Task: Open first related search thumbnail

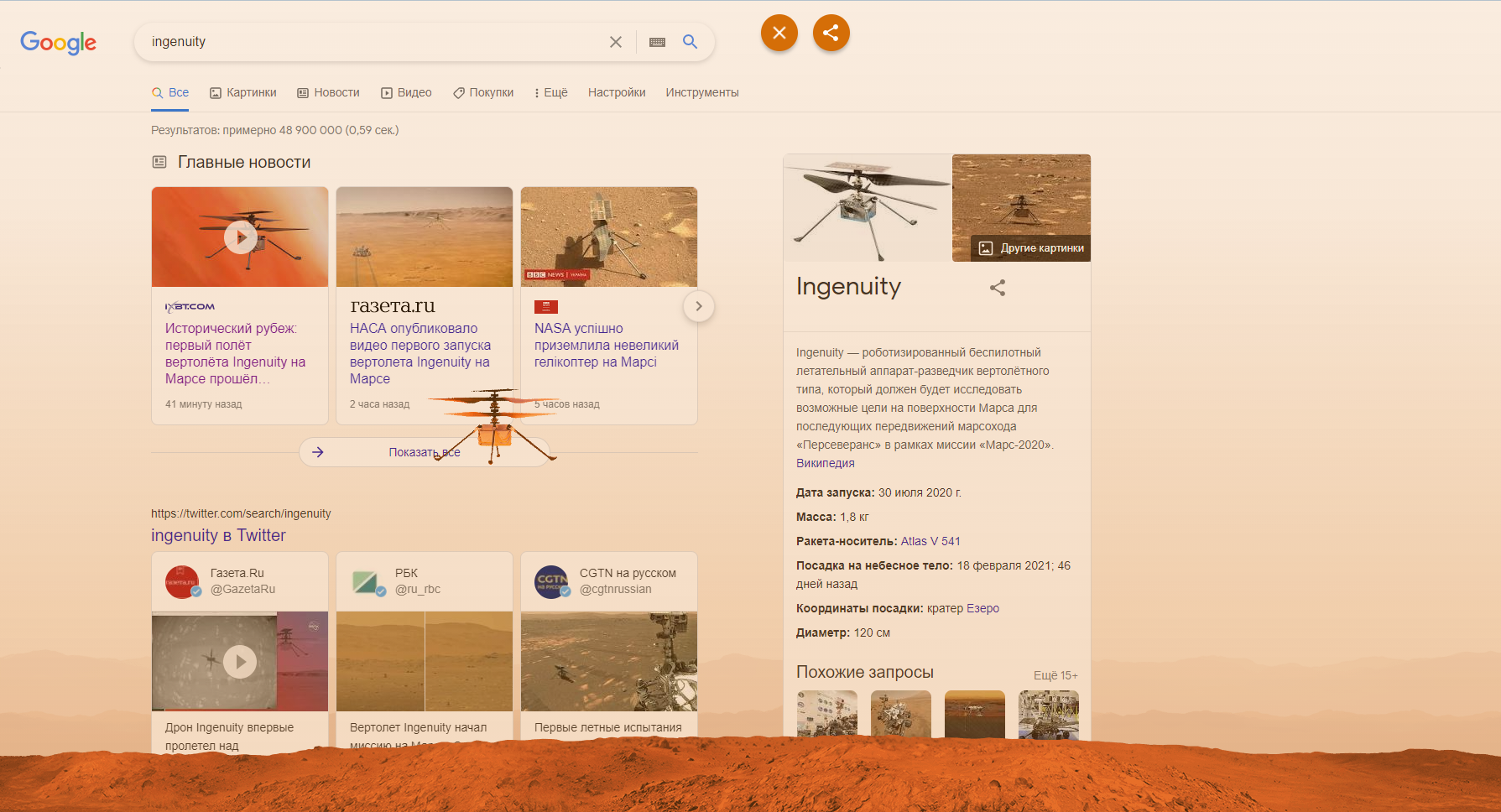Action: (x=827, y=715)
